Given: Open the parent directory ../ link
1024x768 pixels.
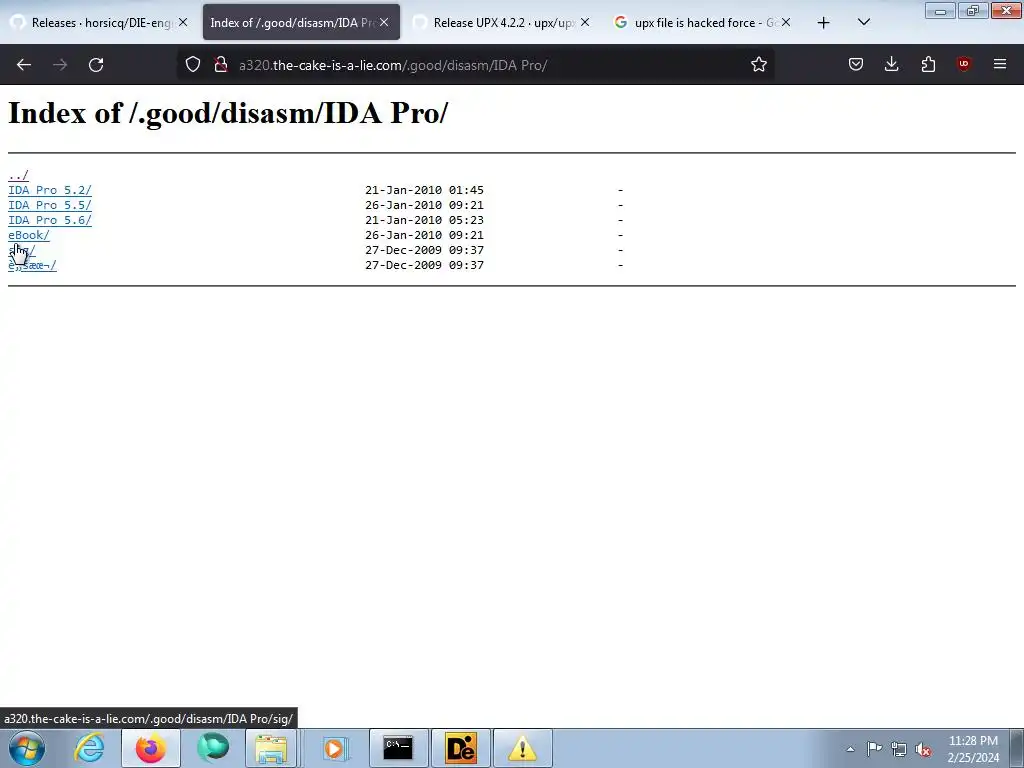Looking at the screenshot, I should pos(18,175).
